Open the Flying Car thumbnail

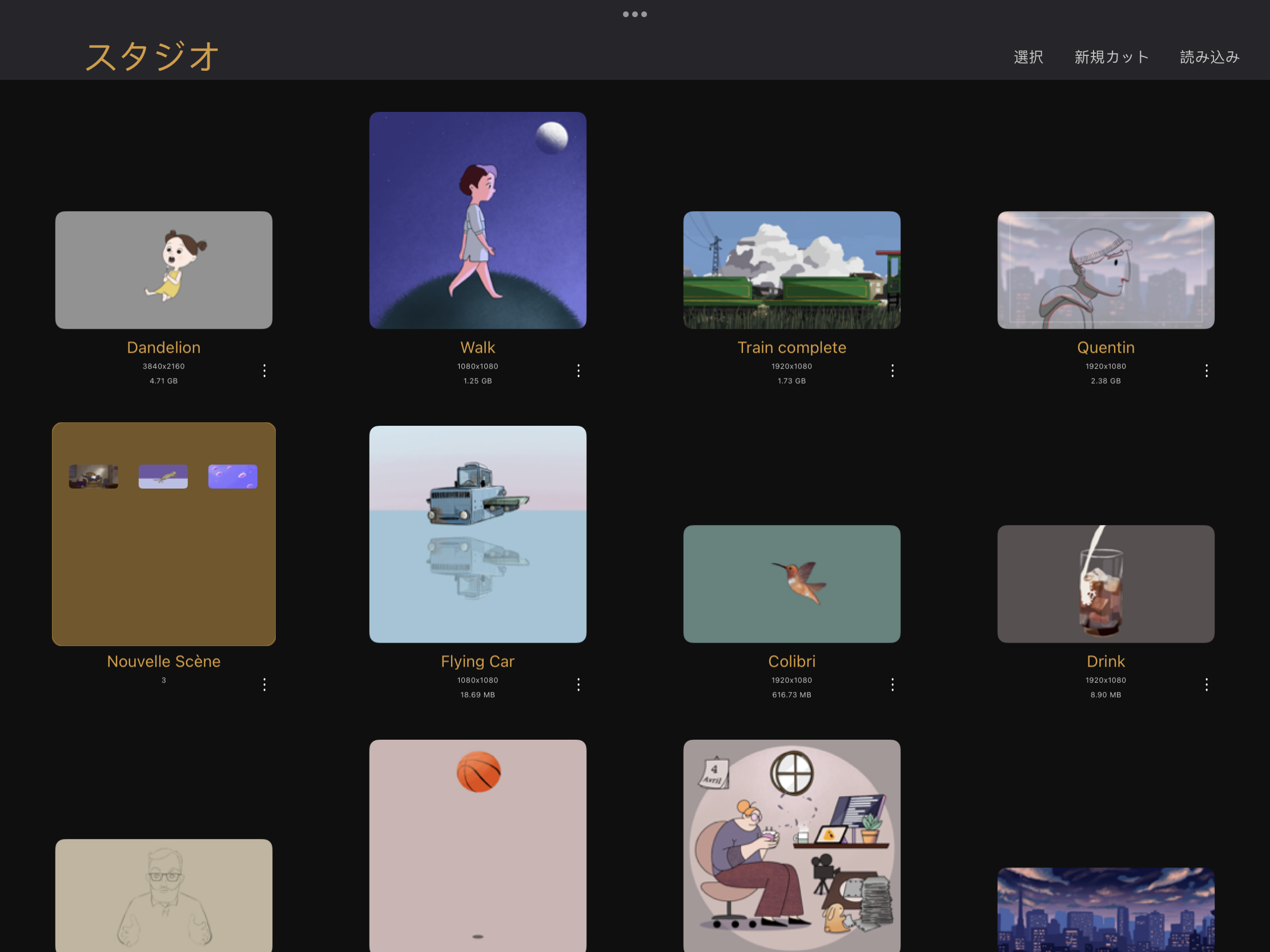coord(478,534)
